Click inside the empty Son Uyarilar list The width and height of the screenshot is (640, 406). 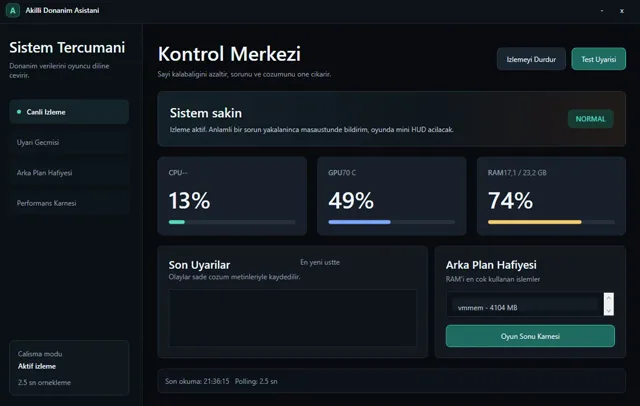293,318
